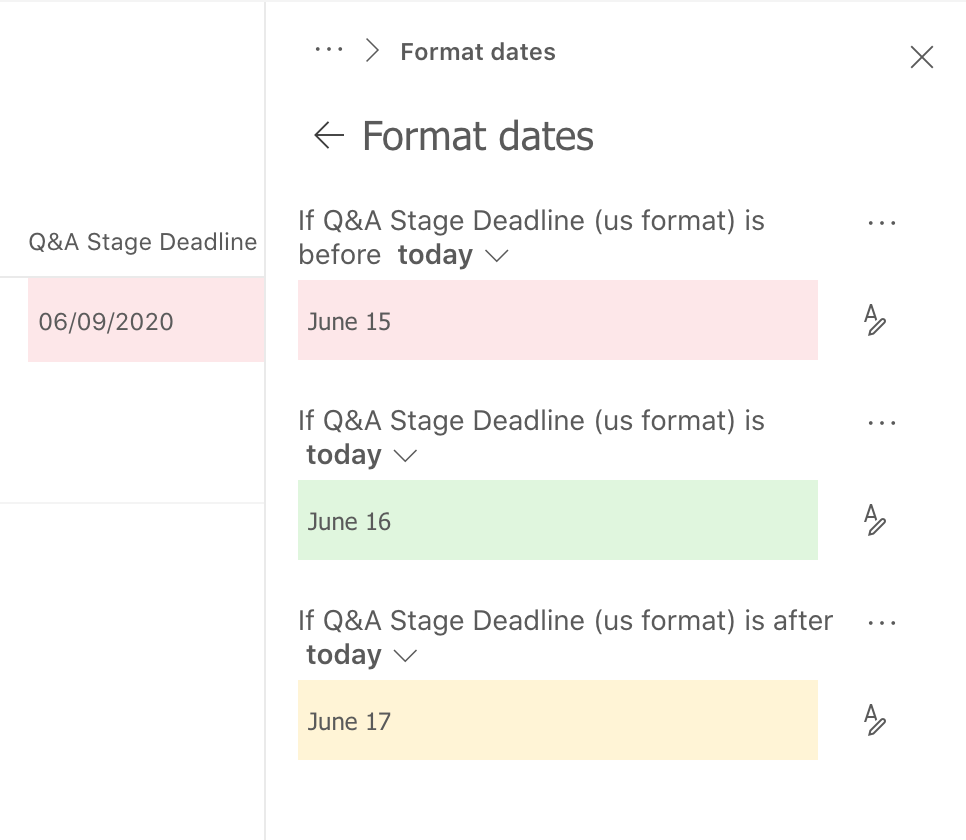
Task: Close the Format dates panel
Action: (922, 58)
